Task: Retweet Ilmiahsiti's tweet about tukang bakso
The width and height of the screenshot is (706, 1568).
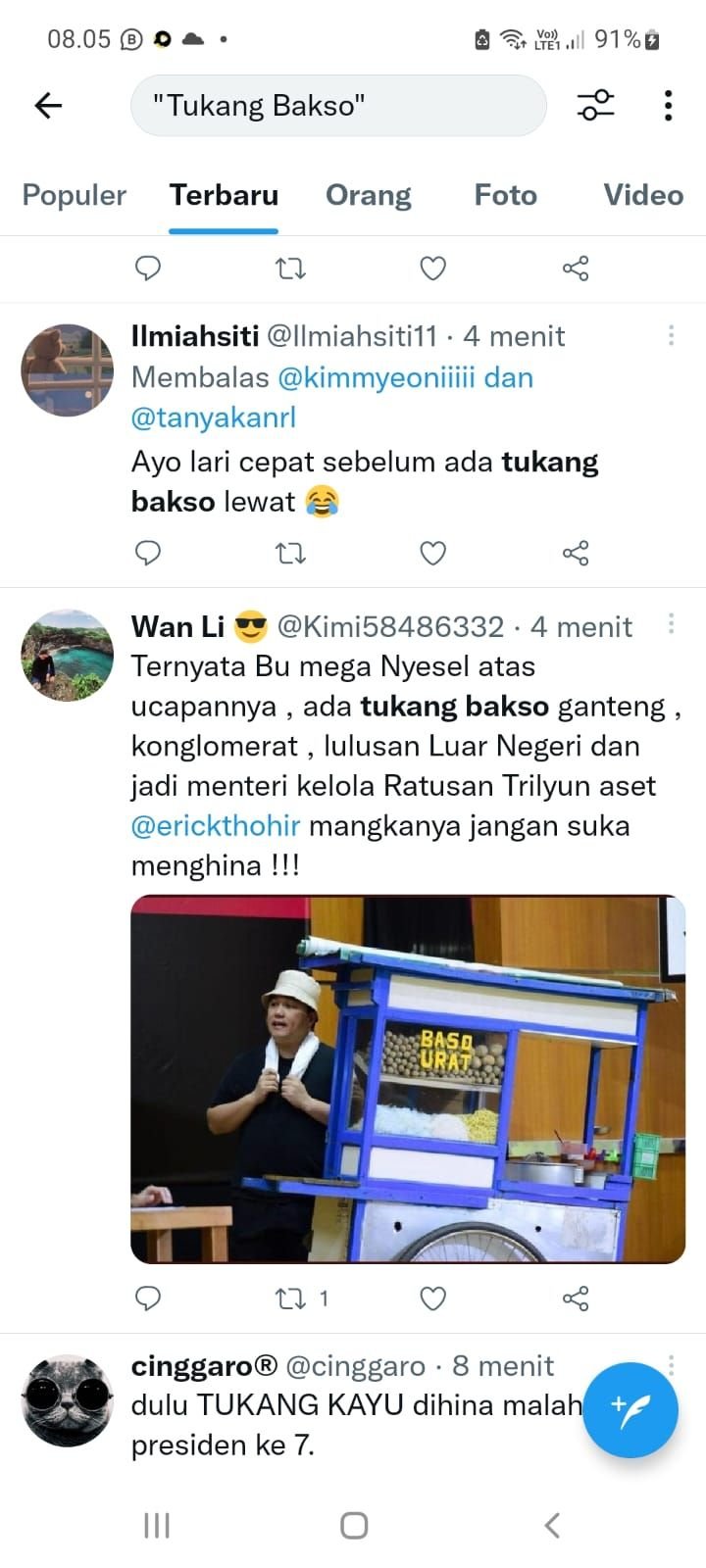Action: click(290, 554)
